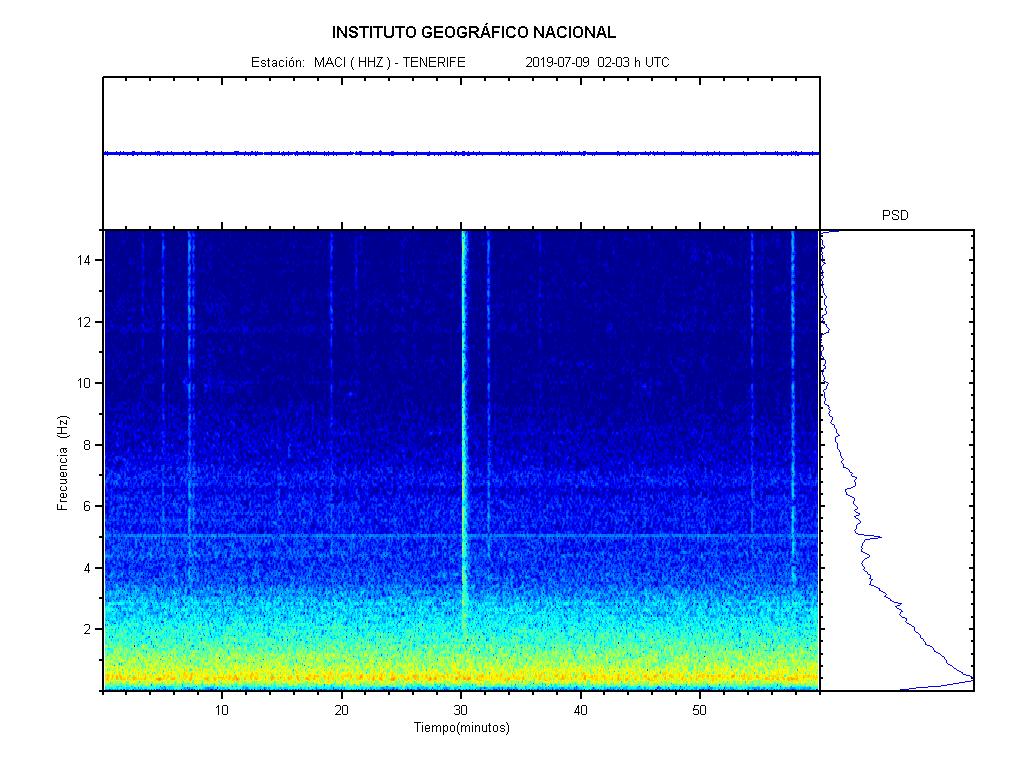The image size is (1025, 768).
Task: Click the station label MACI ( HHZ ) - TENERIFE
Action: (389, 62)
